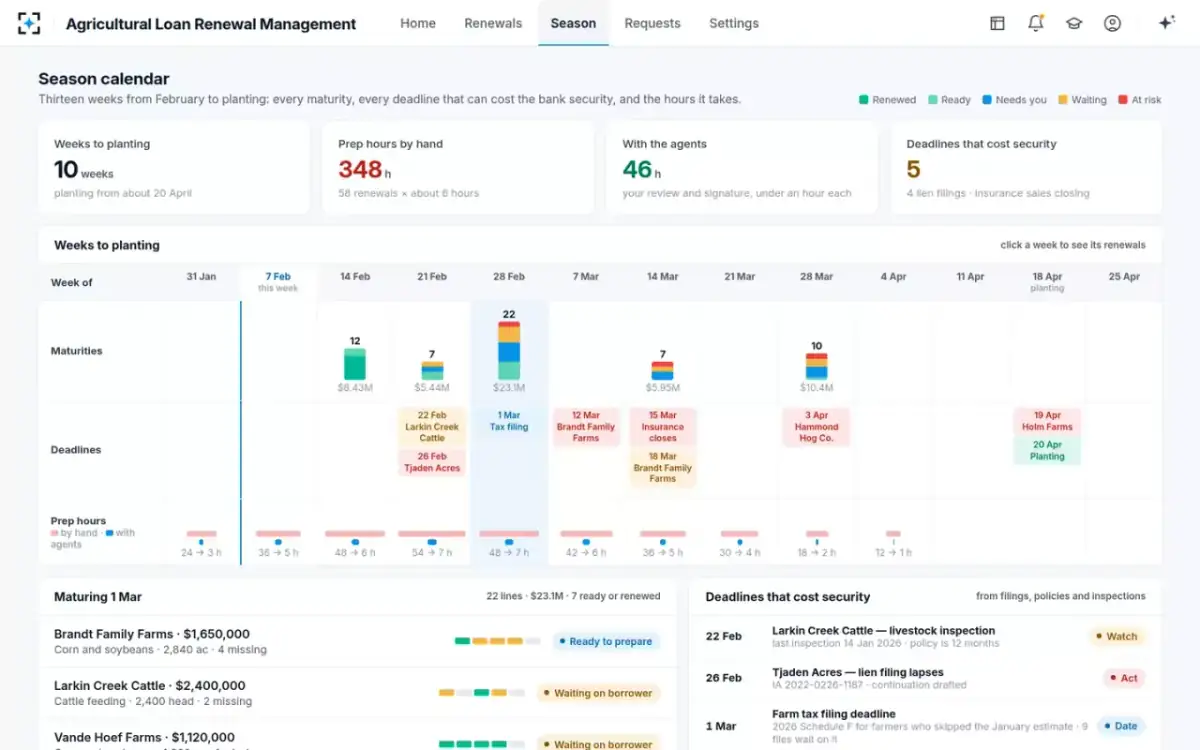Image resolution: width=1200 pixels, height=750 pixels.
Task: Click the $8.43M maturities bar
Action: click(x=355, y=363)
